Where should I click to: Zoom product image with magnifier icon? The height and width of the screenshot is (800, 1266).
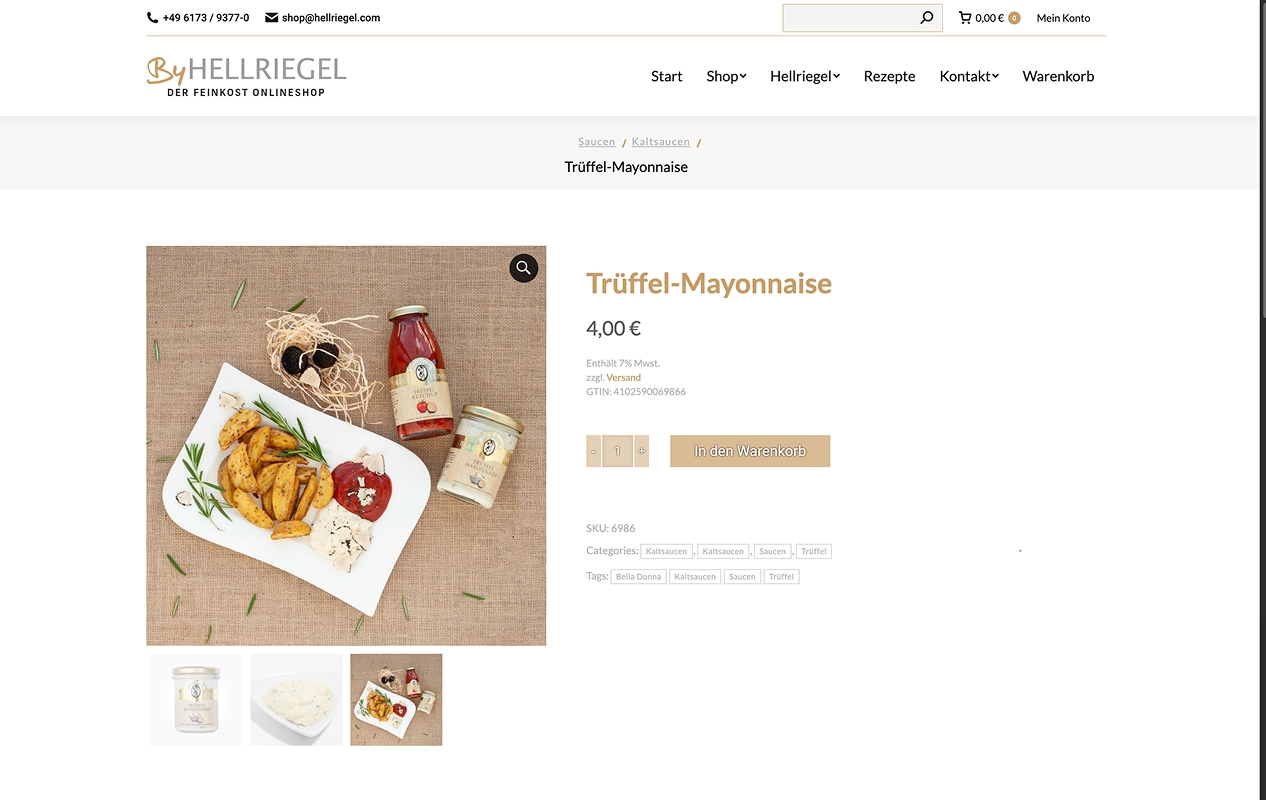tap(524, 268)
